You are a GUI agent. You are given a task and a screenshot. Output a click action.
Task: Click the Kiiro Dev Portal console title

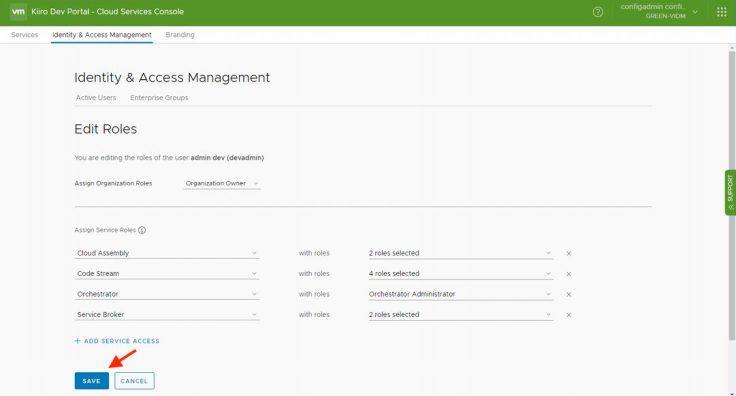click(x=107, y=12)
